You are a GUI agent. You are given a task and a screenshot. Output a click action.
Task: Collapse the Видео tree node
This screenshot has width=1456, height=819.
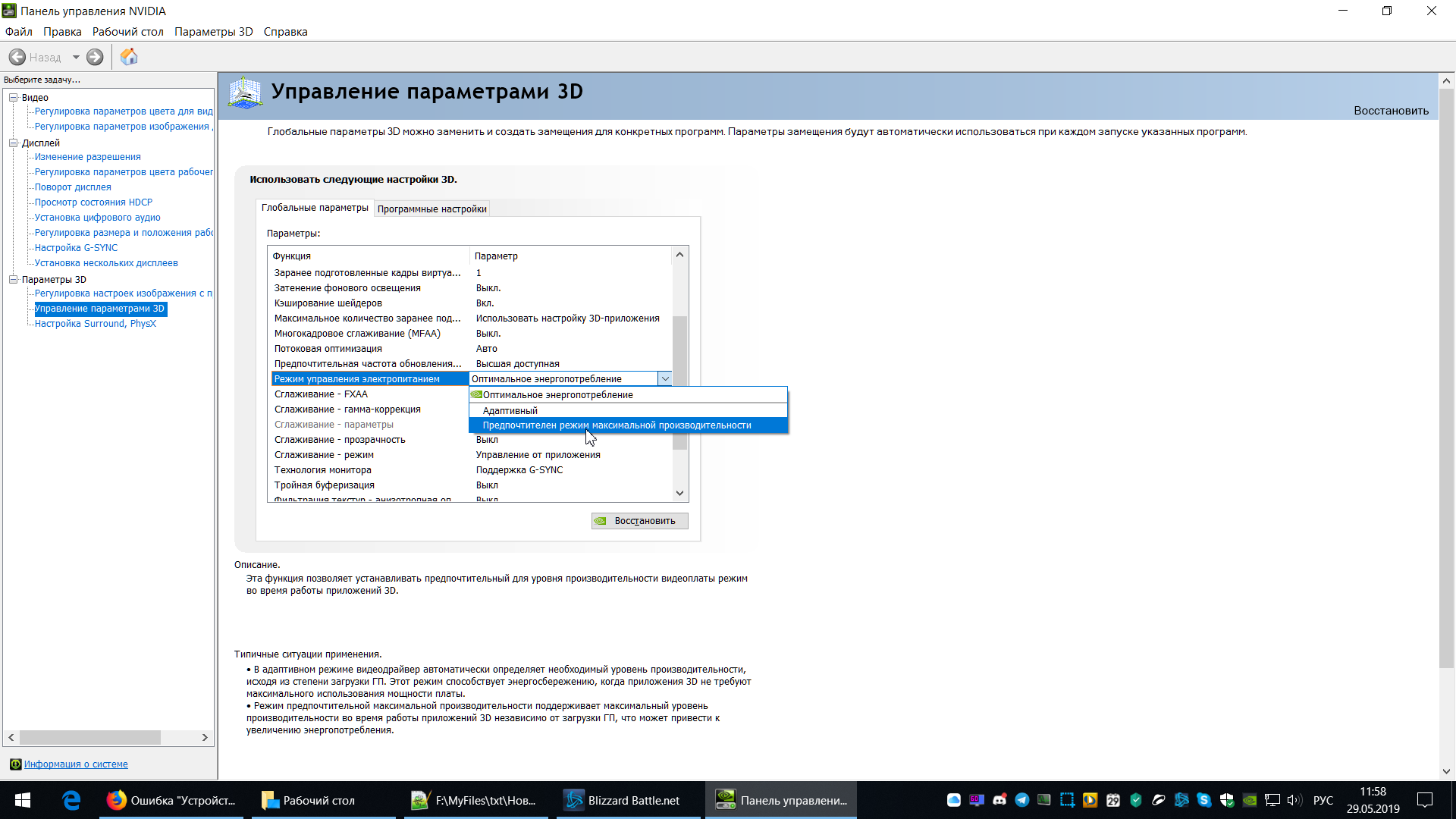[x=13, y=97]
